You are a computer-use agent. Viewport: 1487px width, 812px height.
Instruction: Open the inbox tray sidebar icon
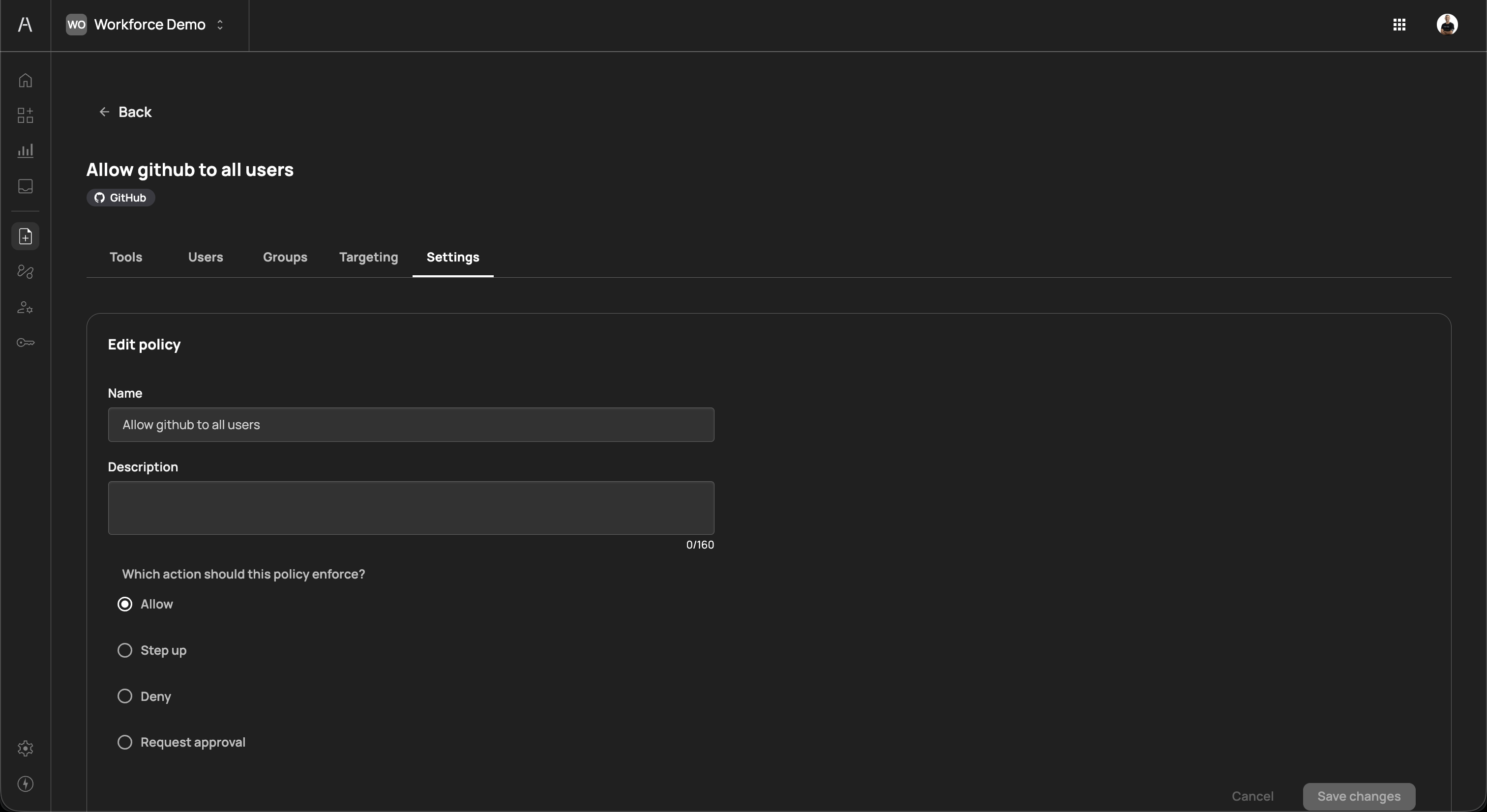[26, 186]
